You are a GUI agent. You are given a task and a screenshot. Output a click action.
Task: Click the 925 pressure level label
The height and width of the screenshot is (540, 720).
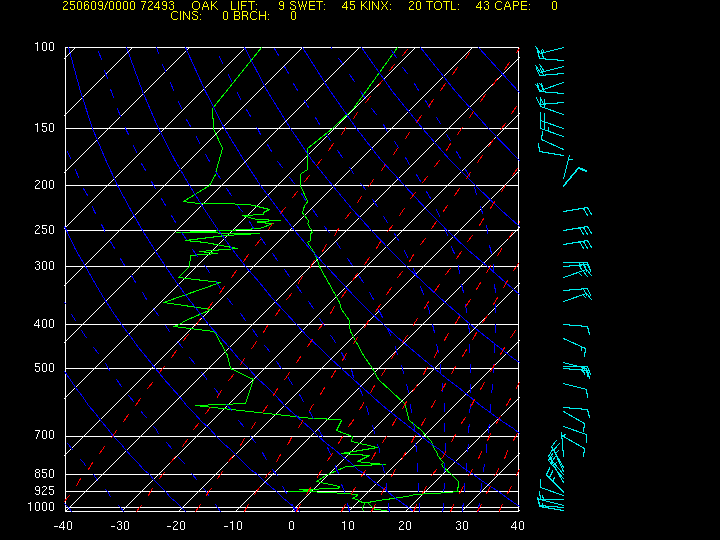click(x=45, y=491)
